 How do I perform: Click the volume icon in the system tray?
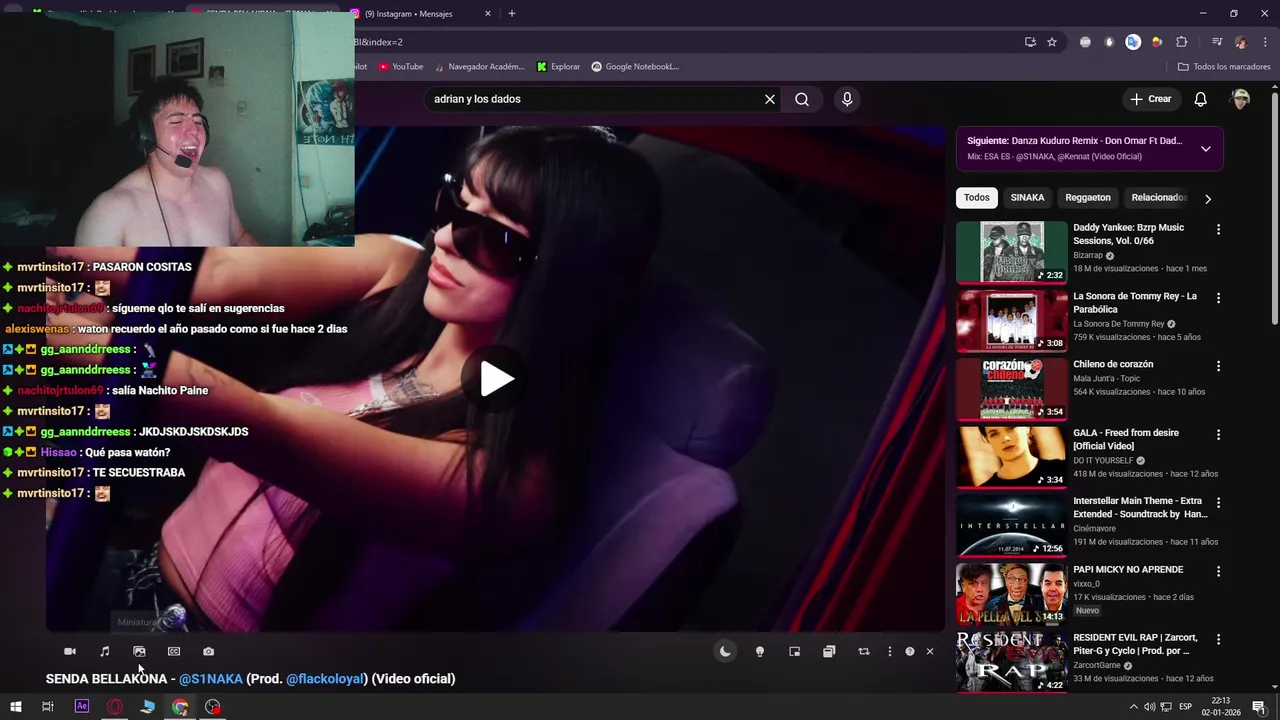click(1150, 707)
